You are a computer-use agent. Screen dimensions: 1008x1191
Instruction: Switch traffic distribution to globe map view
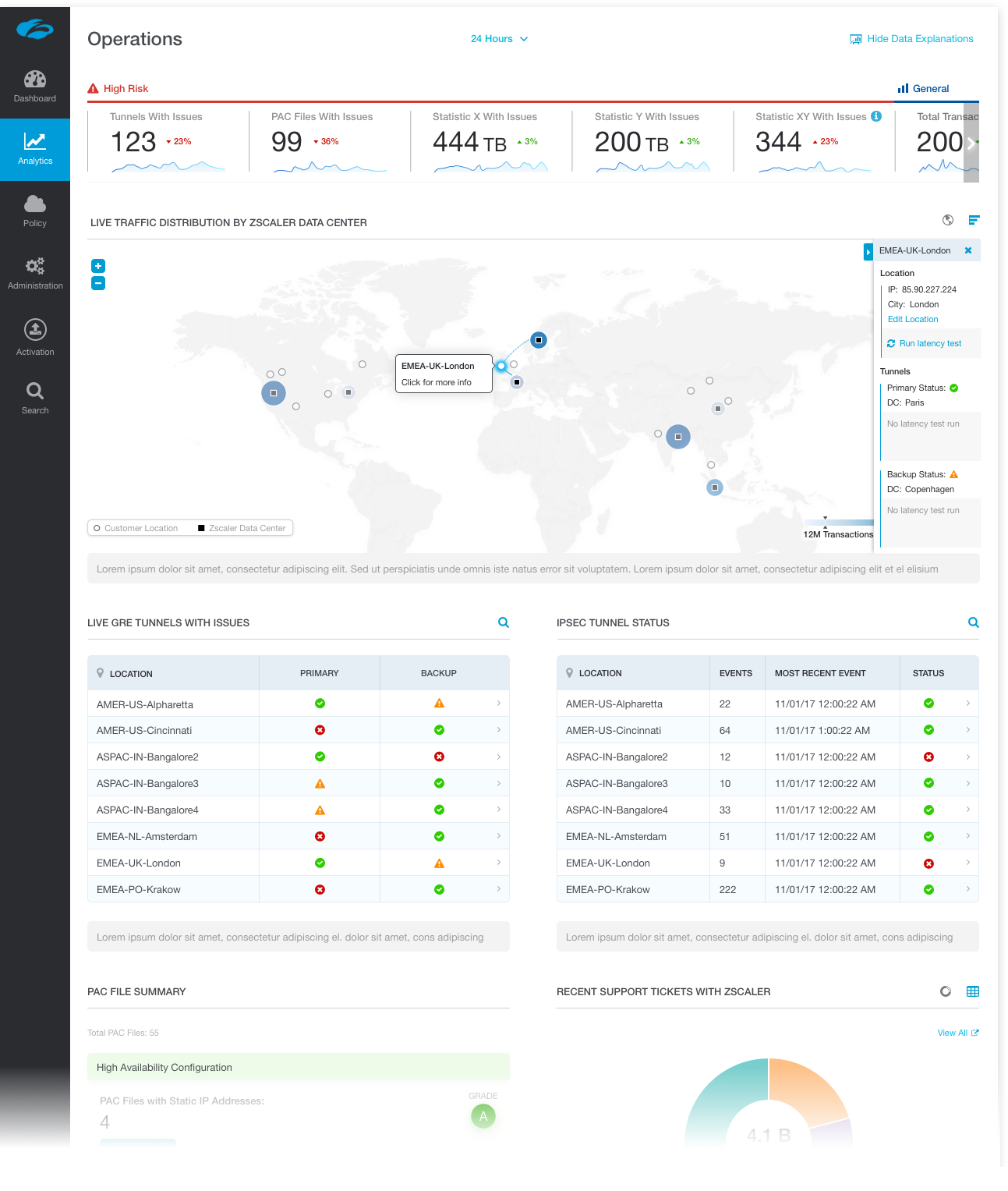[948, 220]
